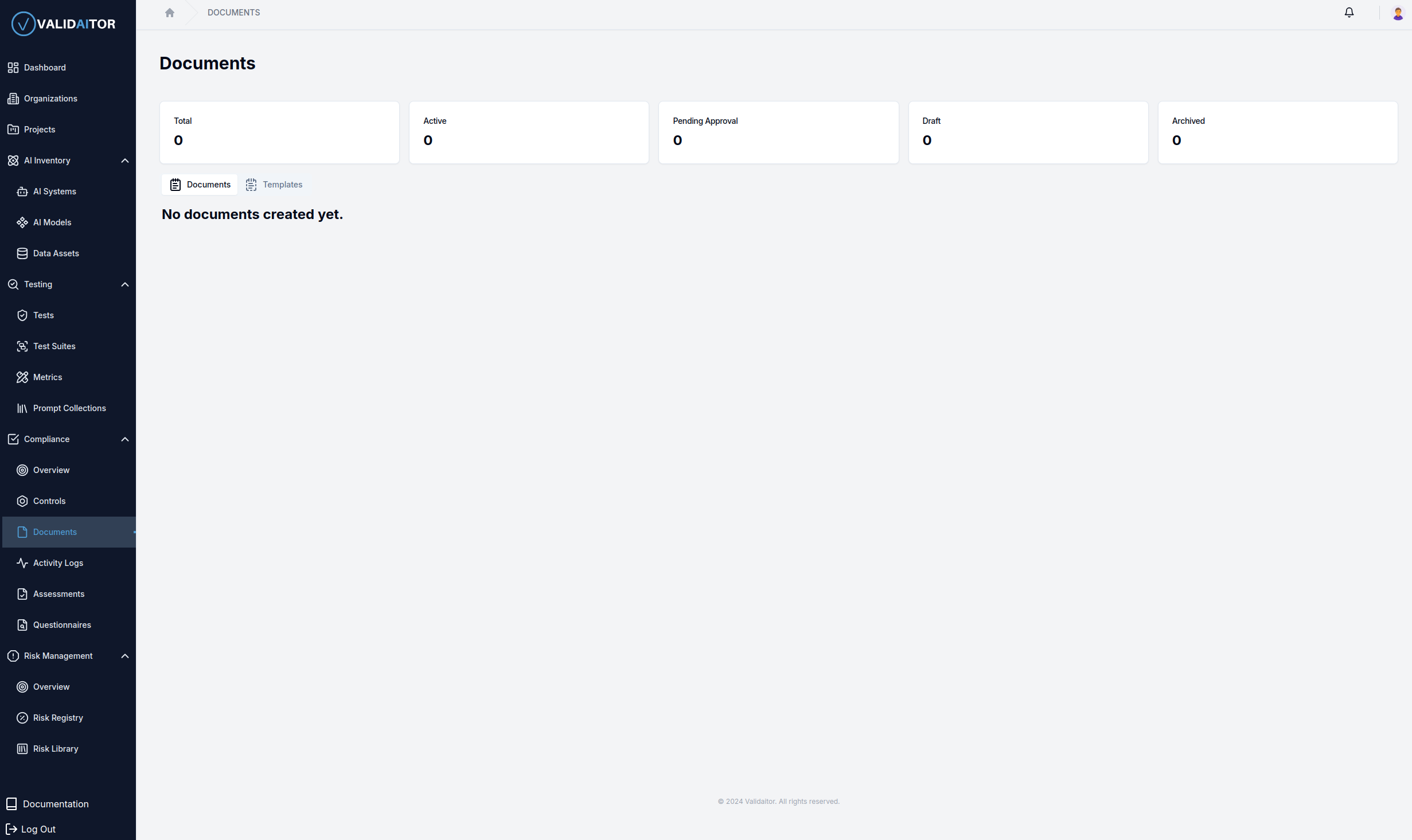Collapse the Compliance section
This screenshot has height=840, width=1412.
tap(125, 439)
